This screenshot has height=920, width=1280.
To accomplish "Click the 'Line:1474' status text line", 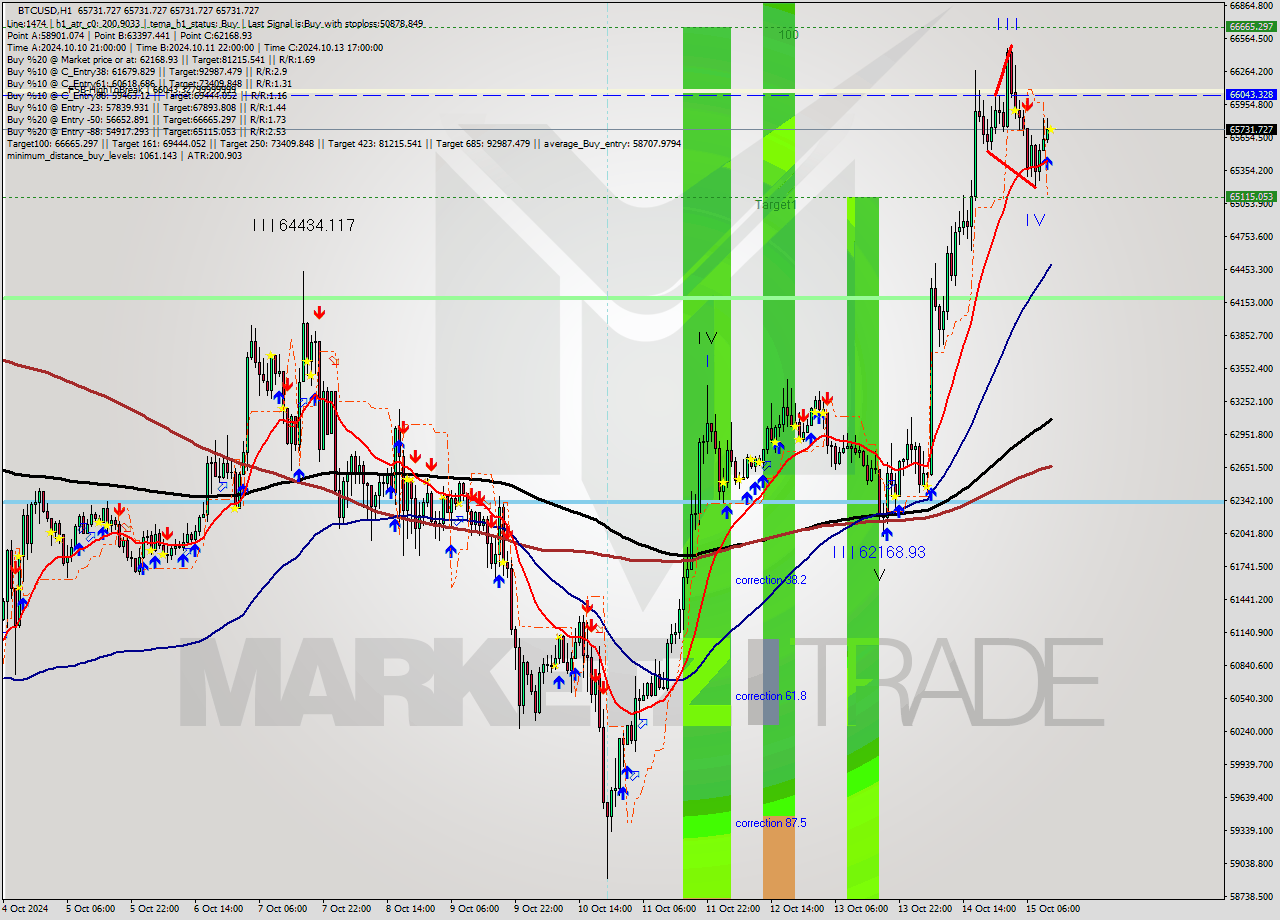I will click(214, 22).
